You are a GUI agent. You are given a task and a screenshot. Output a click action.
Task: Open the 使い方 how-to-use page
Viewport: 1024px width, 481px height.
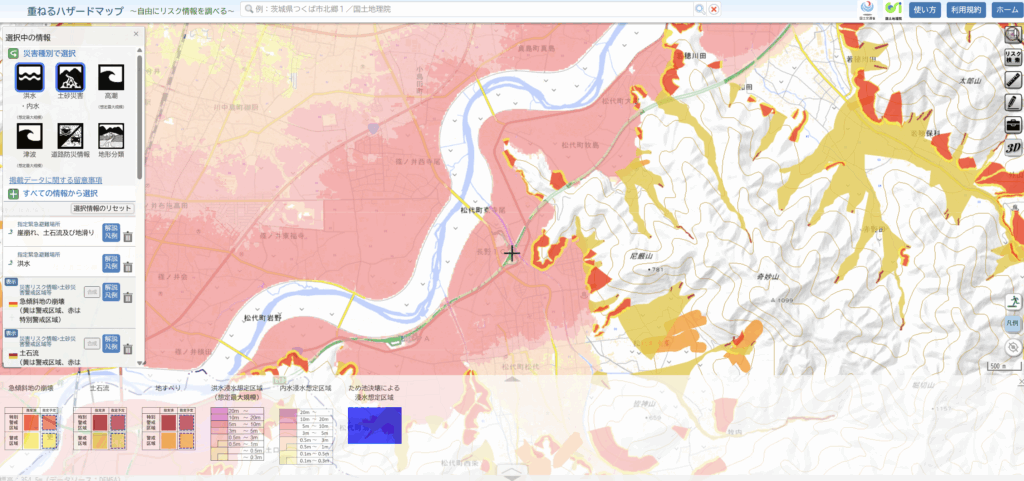click(926, 10)
